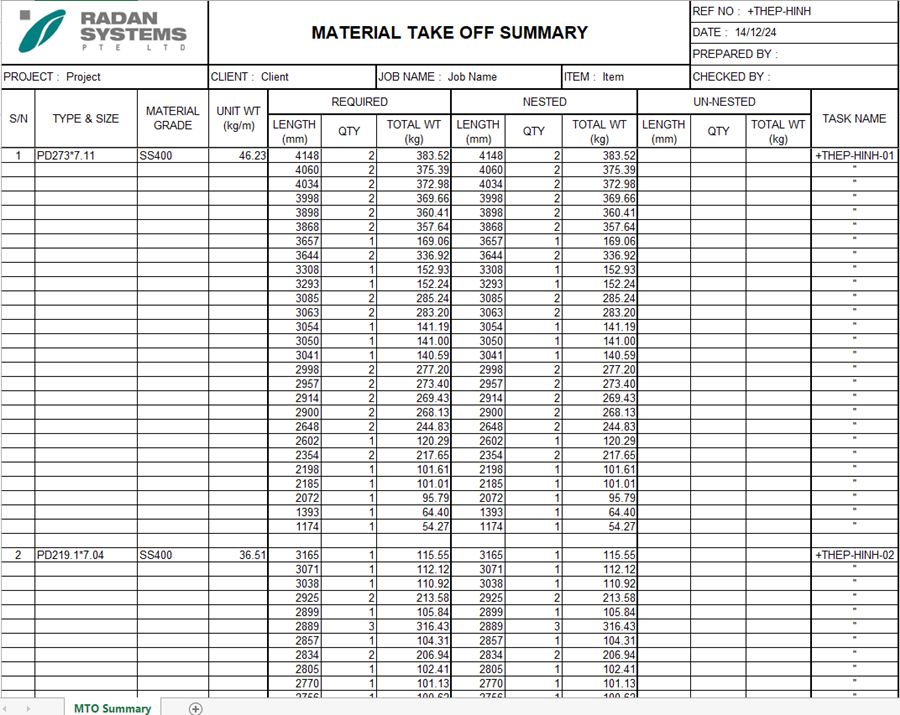Click the REF NO +THEP-HINH cell
The image size is (900, 715).
click(794, 11)
